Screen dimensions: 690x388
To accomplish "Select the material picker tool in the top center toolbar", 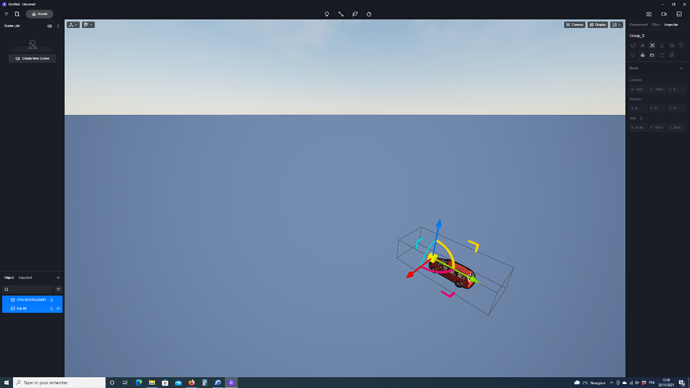I will (x=355, y=14).
